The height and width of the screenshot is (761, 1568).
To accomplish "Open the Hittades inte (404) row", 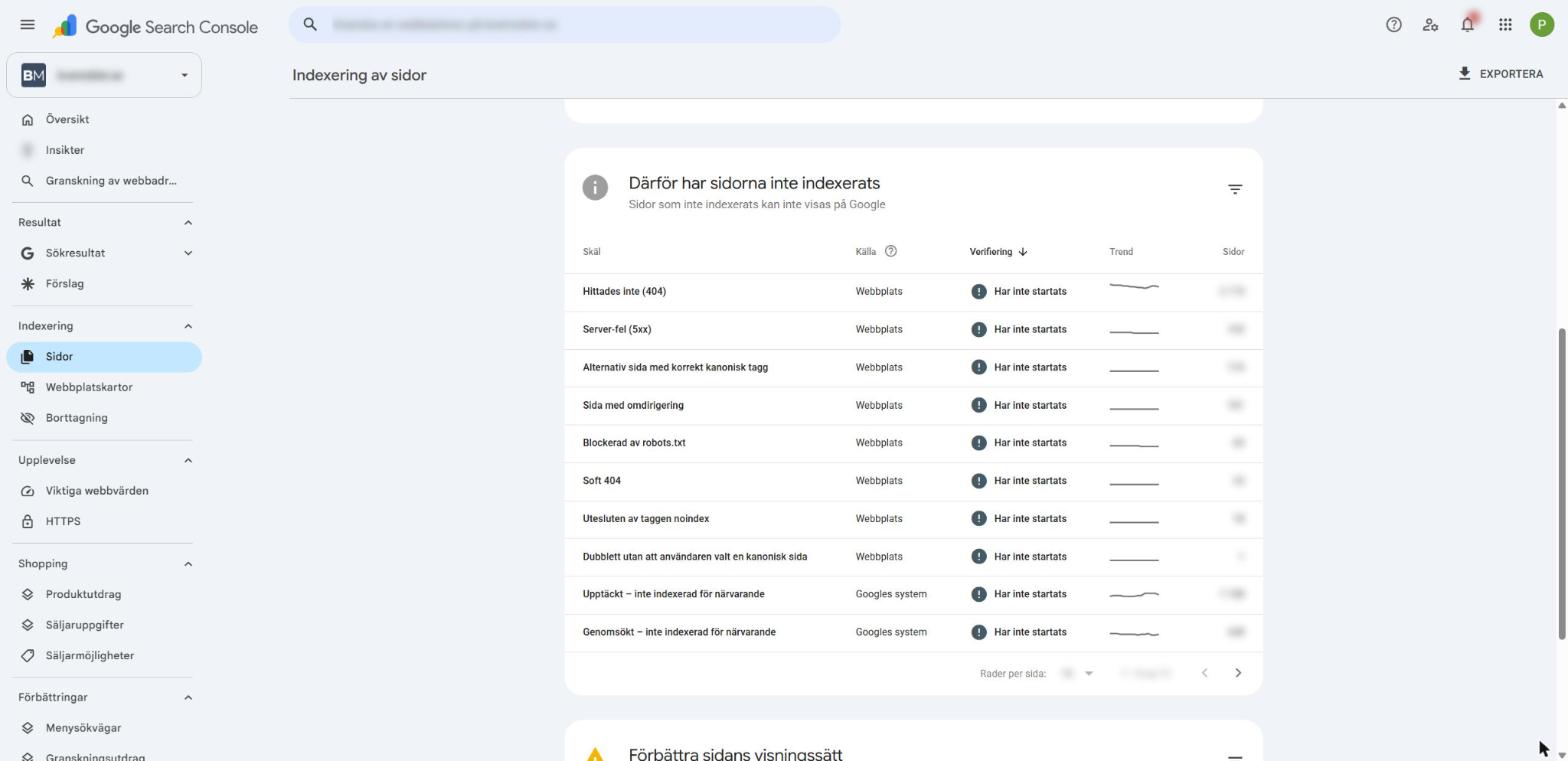I will (x=914, y=292).
